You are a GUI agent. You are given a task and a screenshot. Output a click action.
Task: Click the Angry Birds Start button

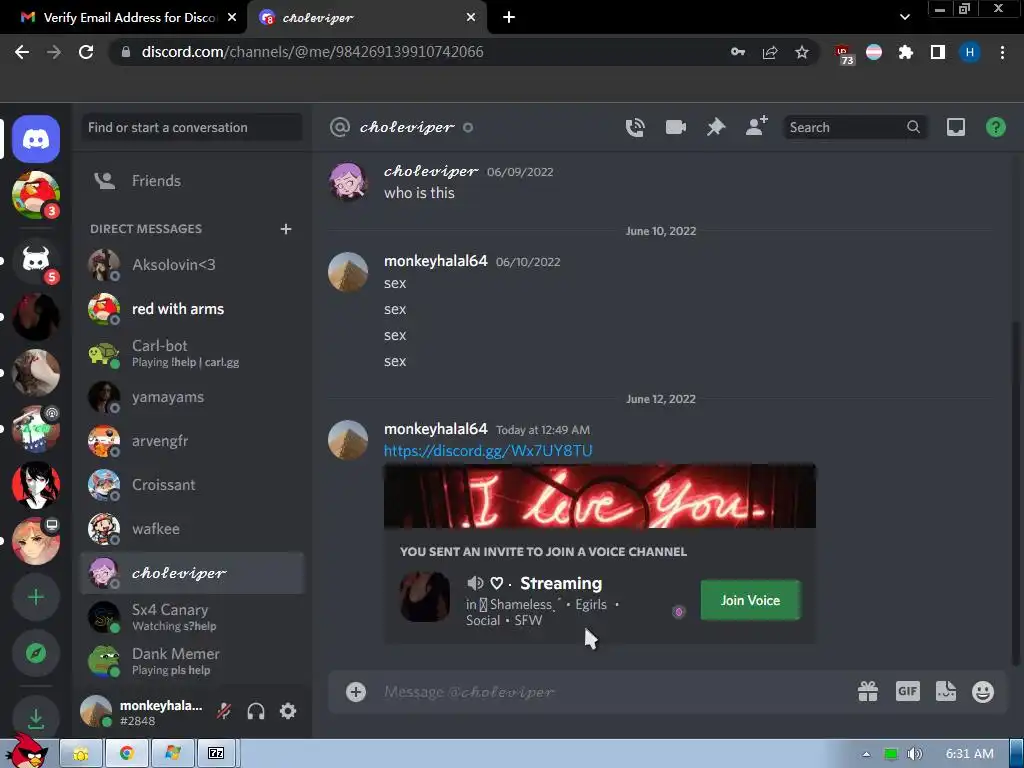(28, 751)
